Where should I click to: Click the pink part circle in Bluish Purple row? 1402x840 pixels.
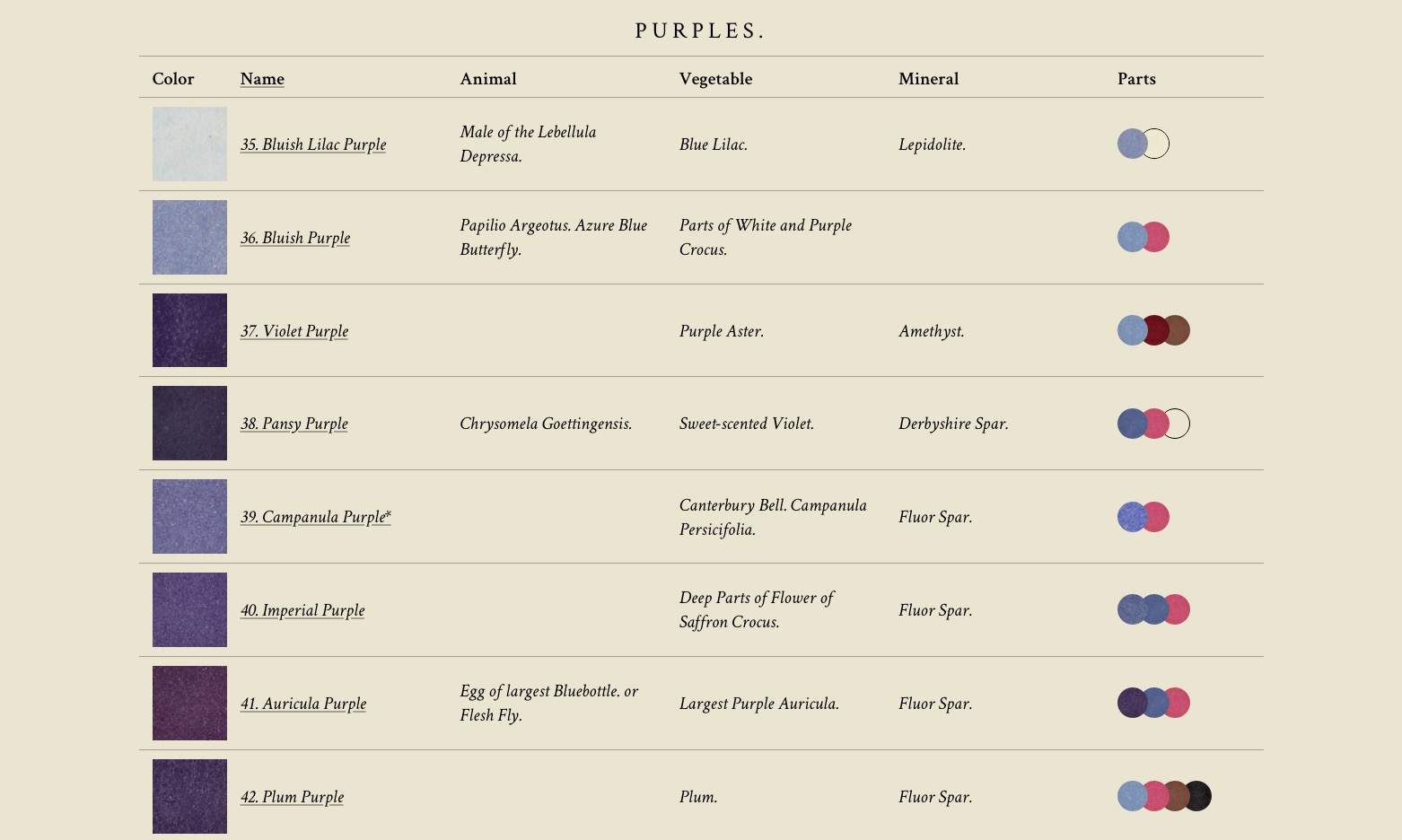(1157, 237)
